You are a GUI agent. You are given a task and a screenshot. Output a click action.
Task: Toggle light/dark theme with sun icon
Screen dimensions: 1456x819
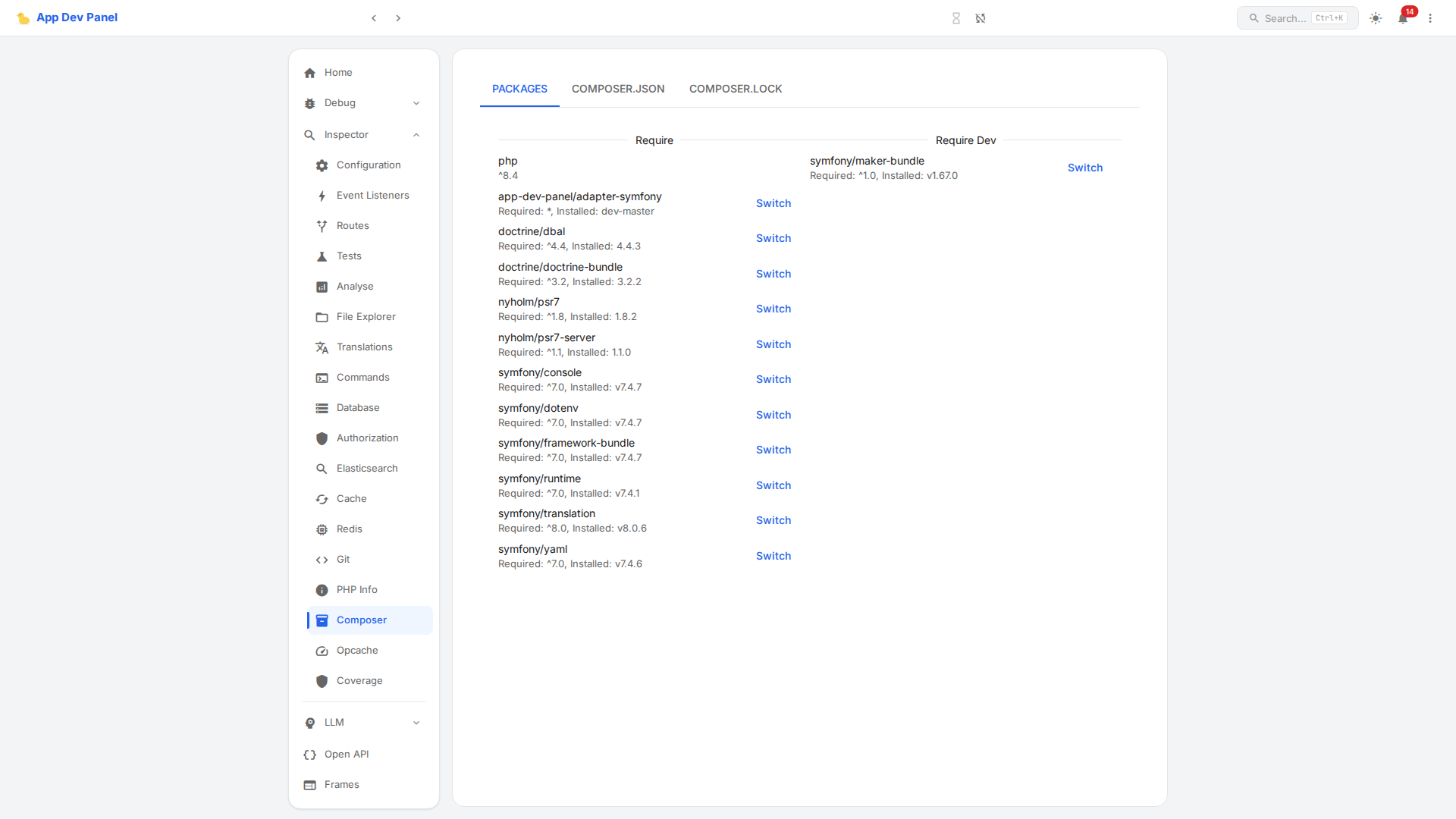1375,18
